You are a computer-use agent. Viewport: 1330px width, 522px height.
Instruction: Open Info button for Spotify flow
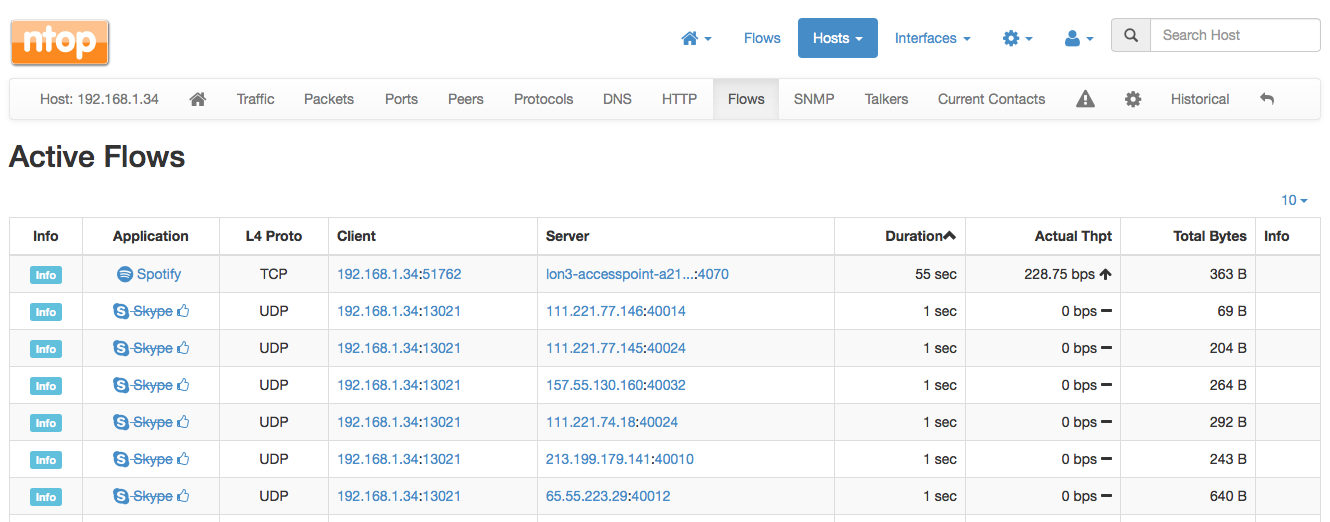(46, 275)
